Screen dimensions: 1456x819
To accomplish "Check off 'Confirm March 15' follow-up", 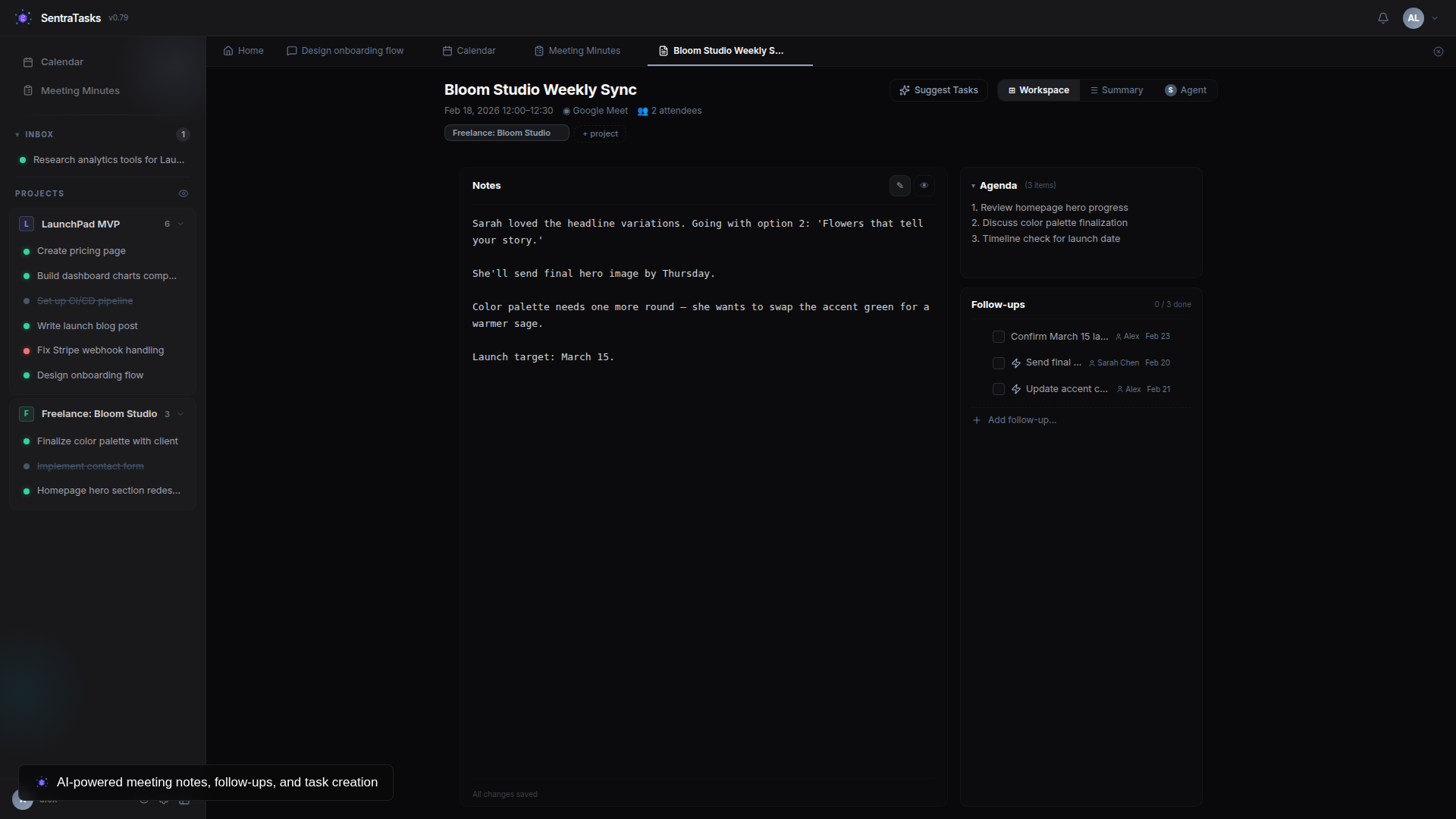I will click(x=999, y=337).
